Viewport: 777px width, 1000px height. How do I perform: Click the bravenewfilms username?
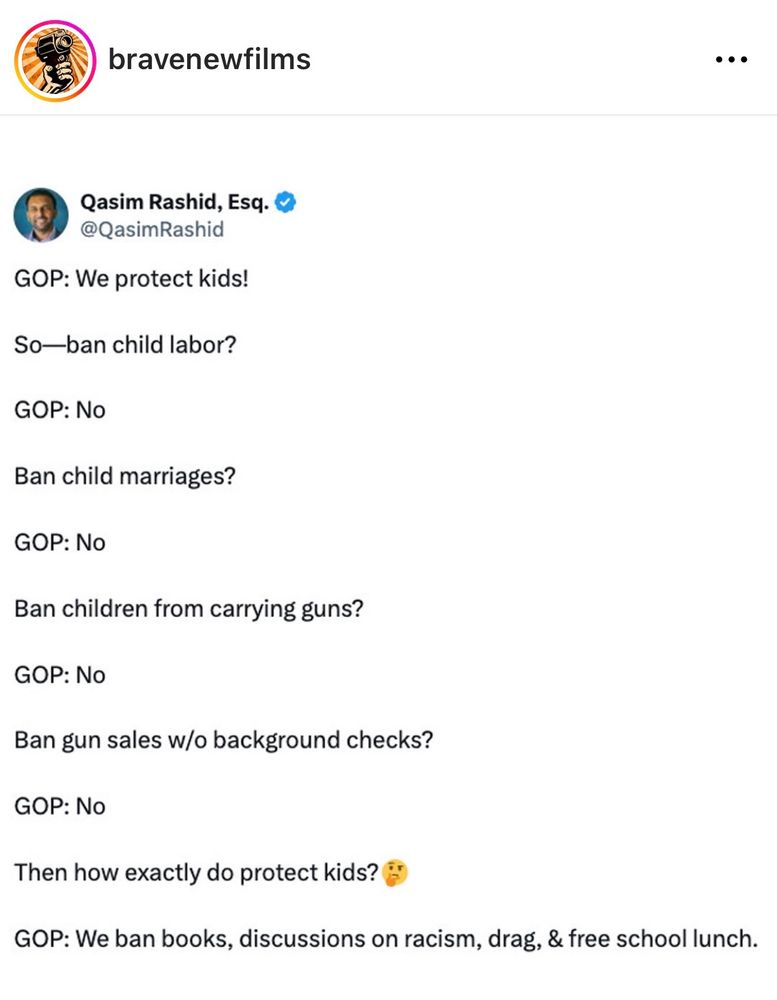(x=209, y=59)
